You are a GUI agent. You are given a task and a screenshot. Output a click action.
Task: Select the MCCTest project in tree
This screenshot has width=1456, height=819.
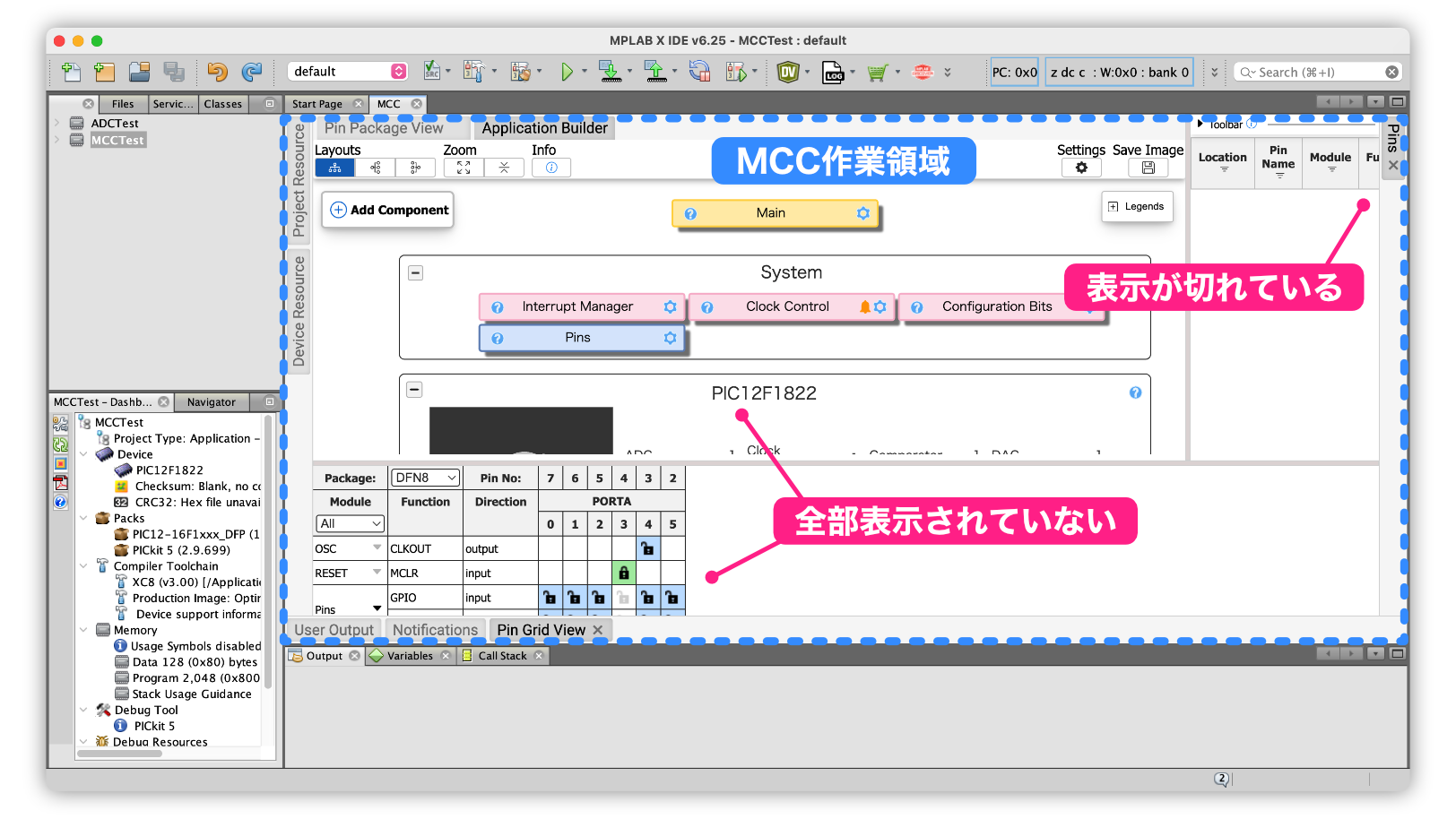[x=117, y=141]
